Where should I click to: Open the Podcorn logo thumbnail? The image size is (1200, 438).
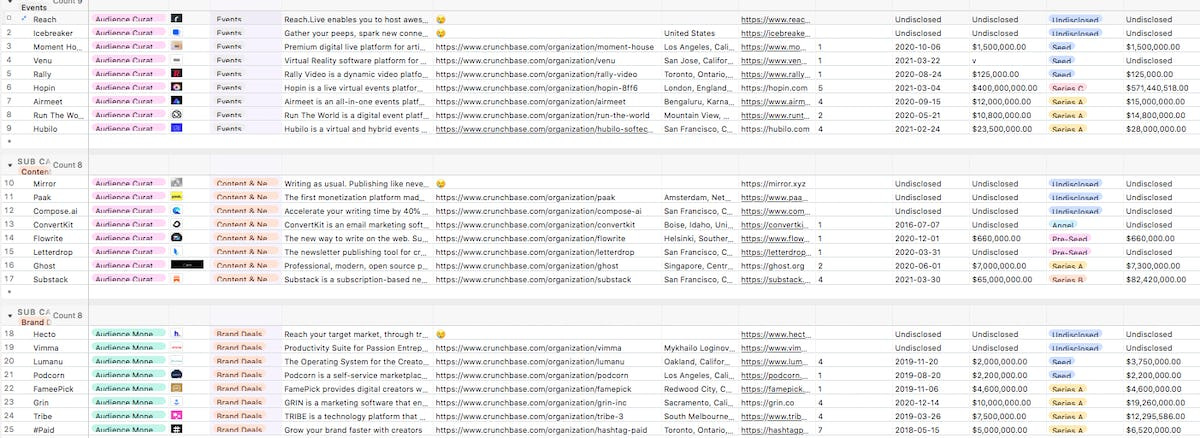coord(176,374)
